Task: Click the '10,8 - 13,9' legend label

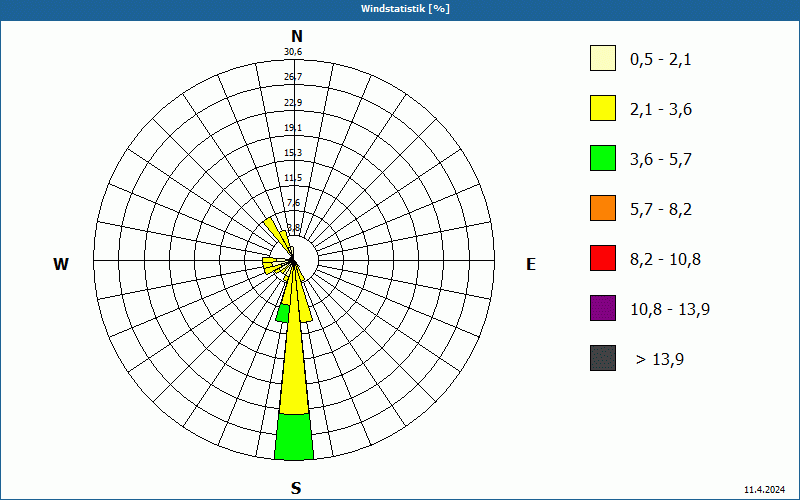Action: point(670,310)
